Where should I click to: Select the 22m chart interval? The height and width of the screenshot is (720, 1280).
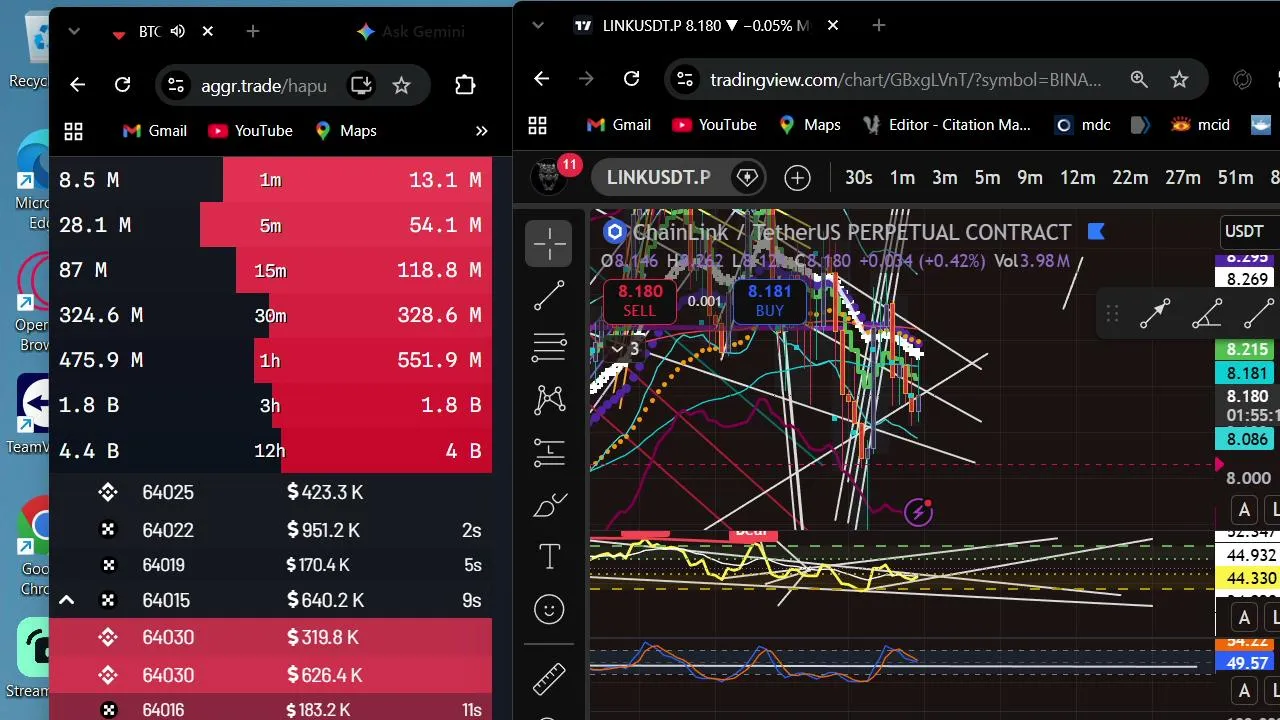coord(1130,178)
